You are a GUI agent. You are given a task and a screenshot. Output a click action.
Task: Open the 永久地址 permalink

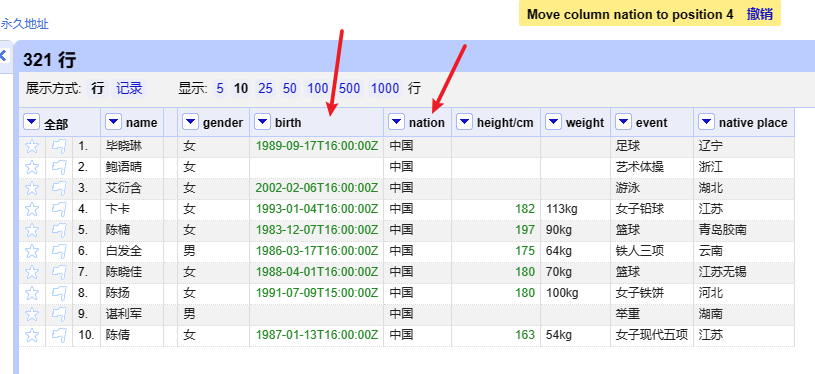(x=24, y=24)
